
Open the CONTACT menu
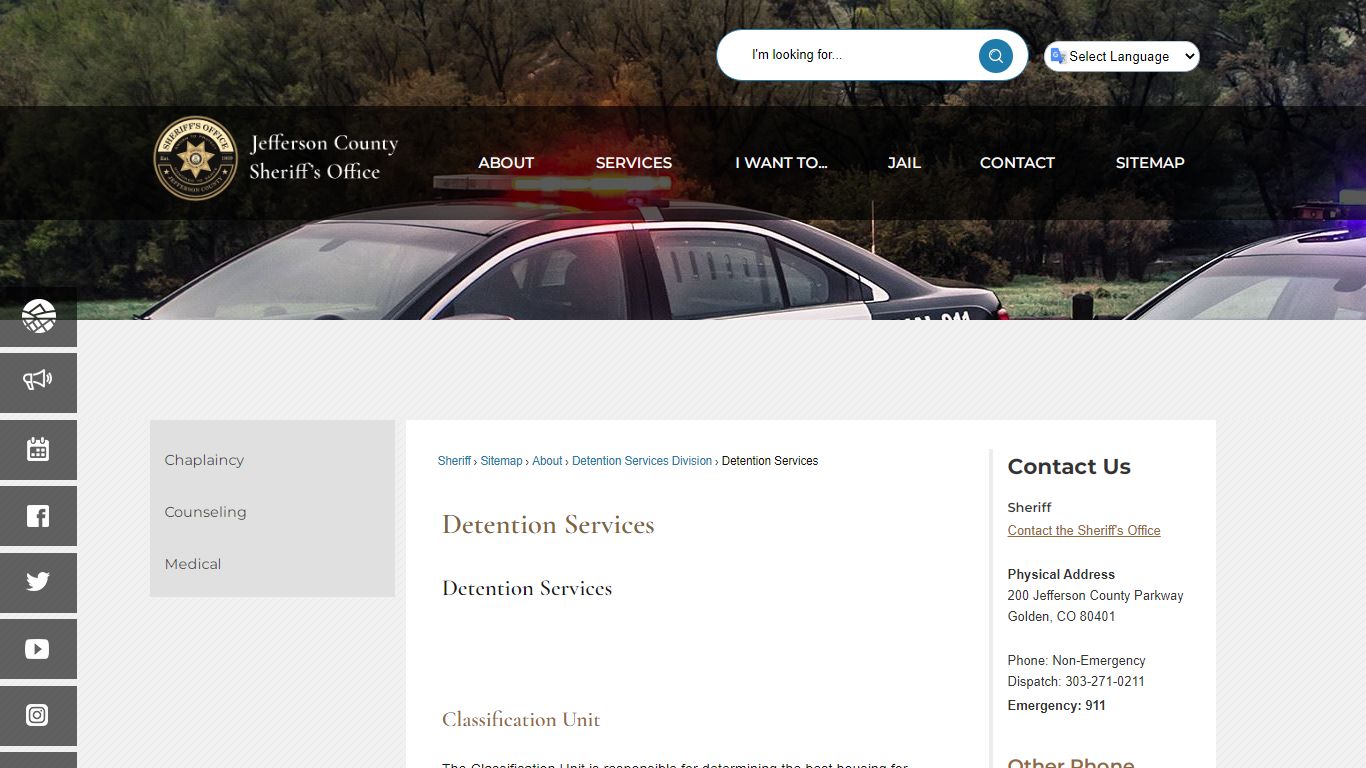click(1017, 163)
